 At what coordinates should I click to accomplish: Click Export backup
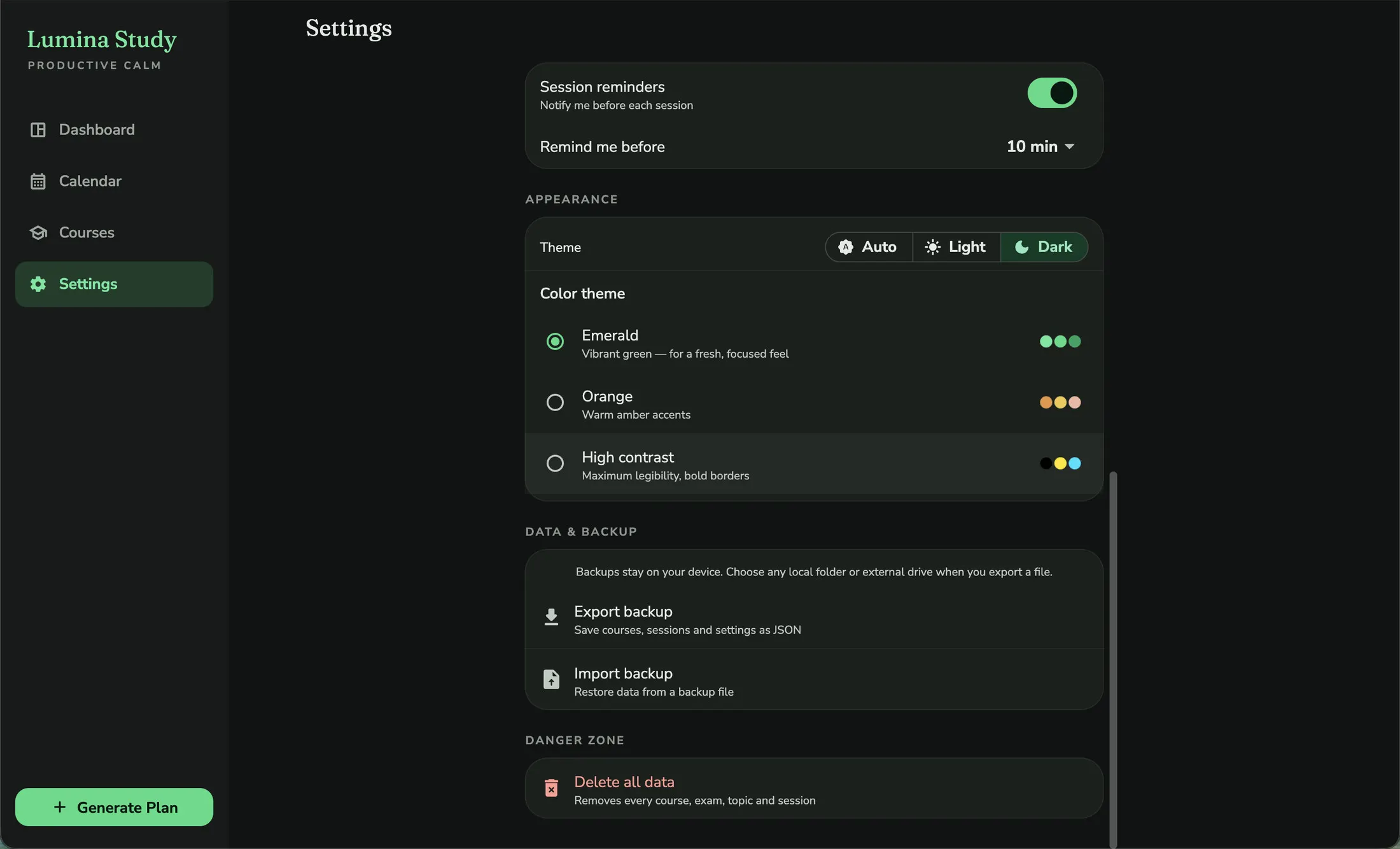click(x=814, y=620)
